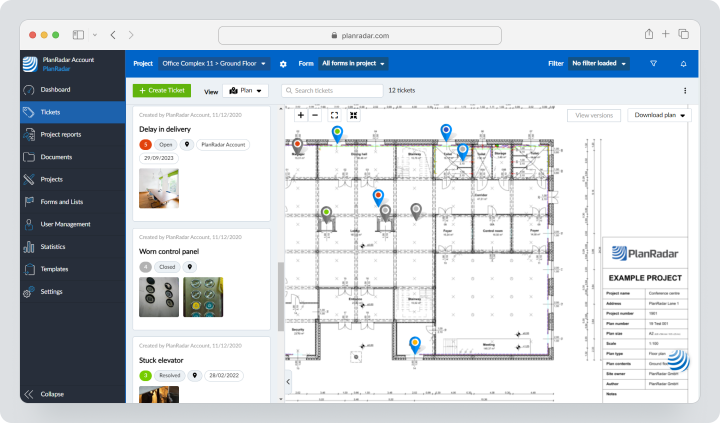Image resolution: width=720 pixels, height=423 pixels.
Task: Zoom in on plan with plus icon
Action: [301, 115]
